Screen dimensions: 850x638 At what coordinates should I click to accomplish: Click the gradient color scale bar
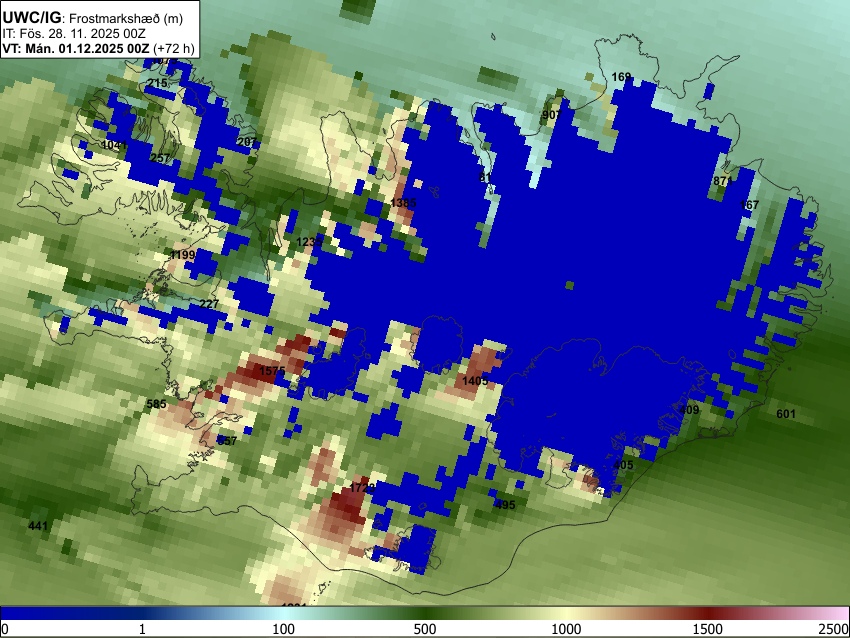click(425, 614)
